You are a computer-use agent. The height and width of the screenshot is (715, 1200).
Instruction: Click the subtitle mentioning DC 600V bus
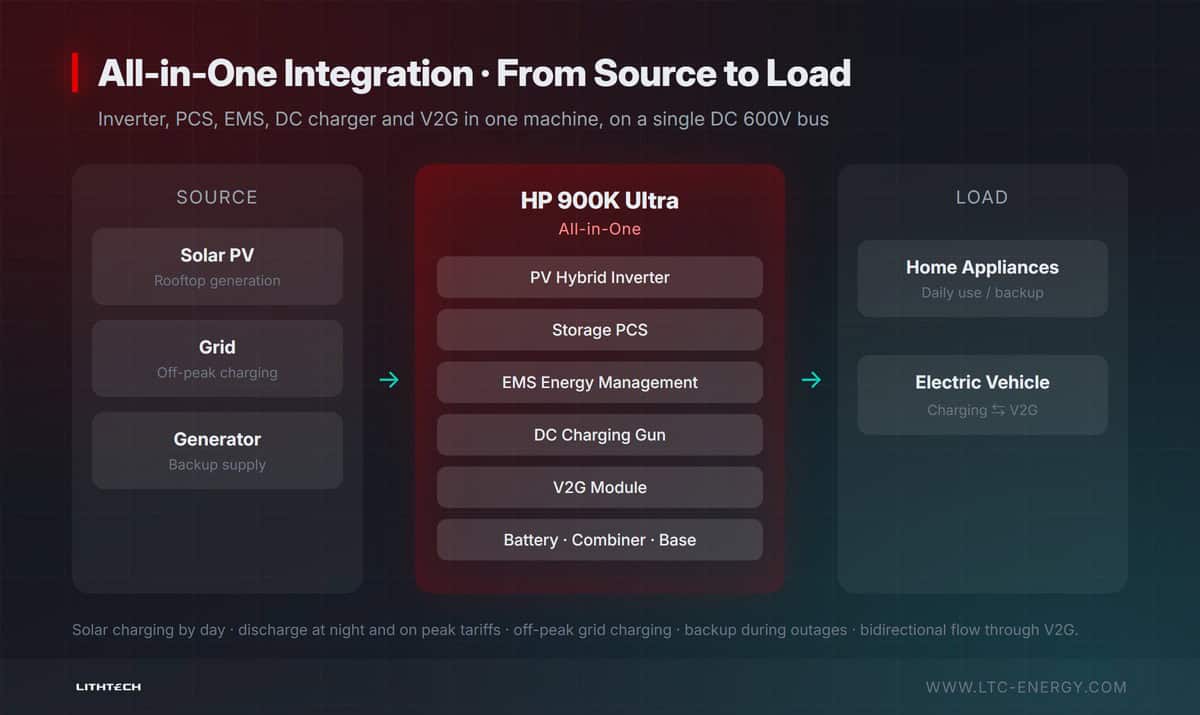[463, 119]
